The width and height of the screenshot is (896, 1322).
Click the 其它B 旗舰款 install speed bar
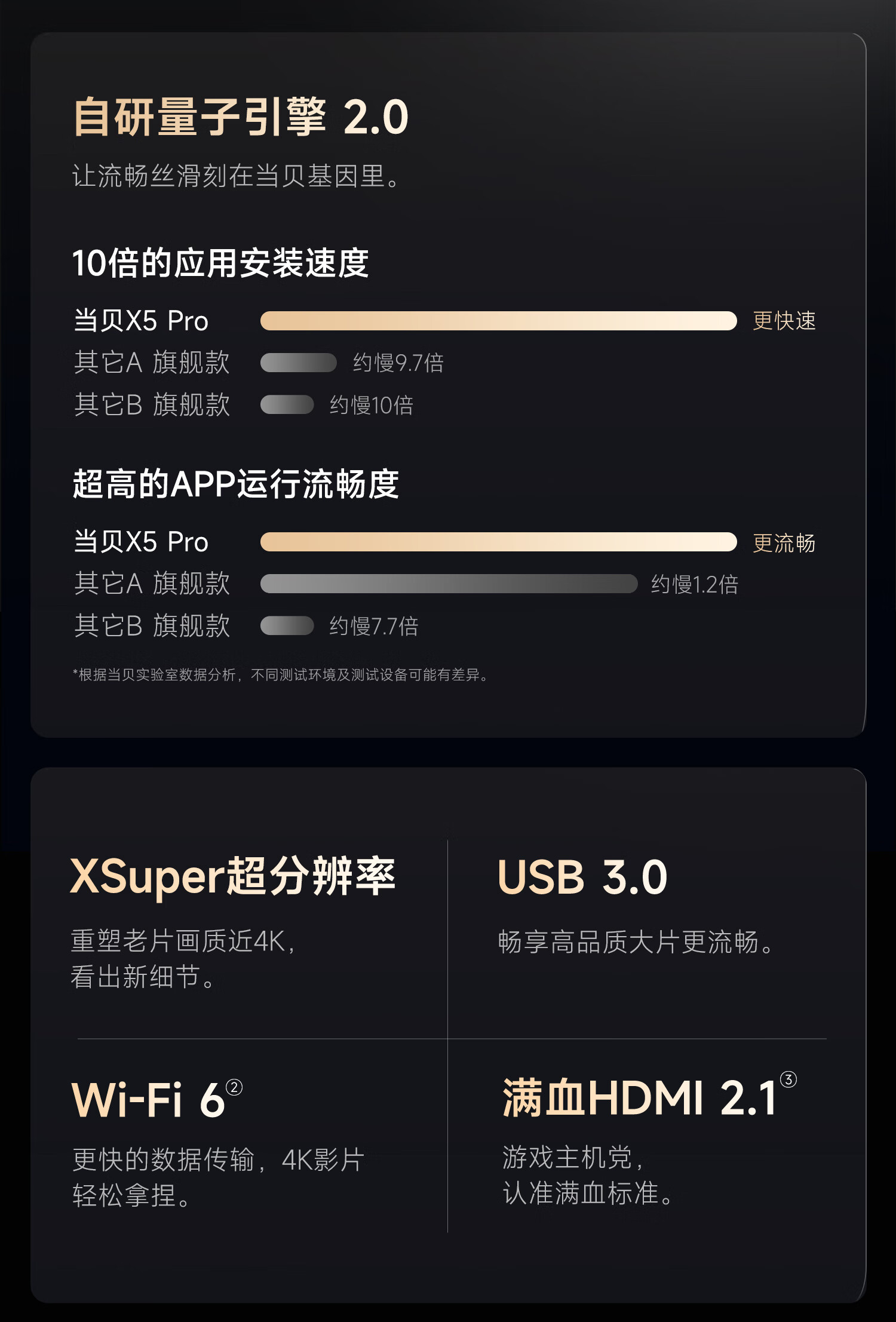point(287,404)
